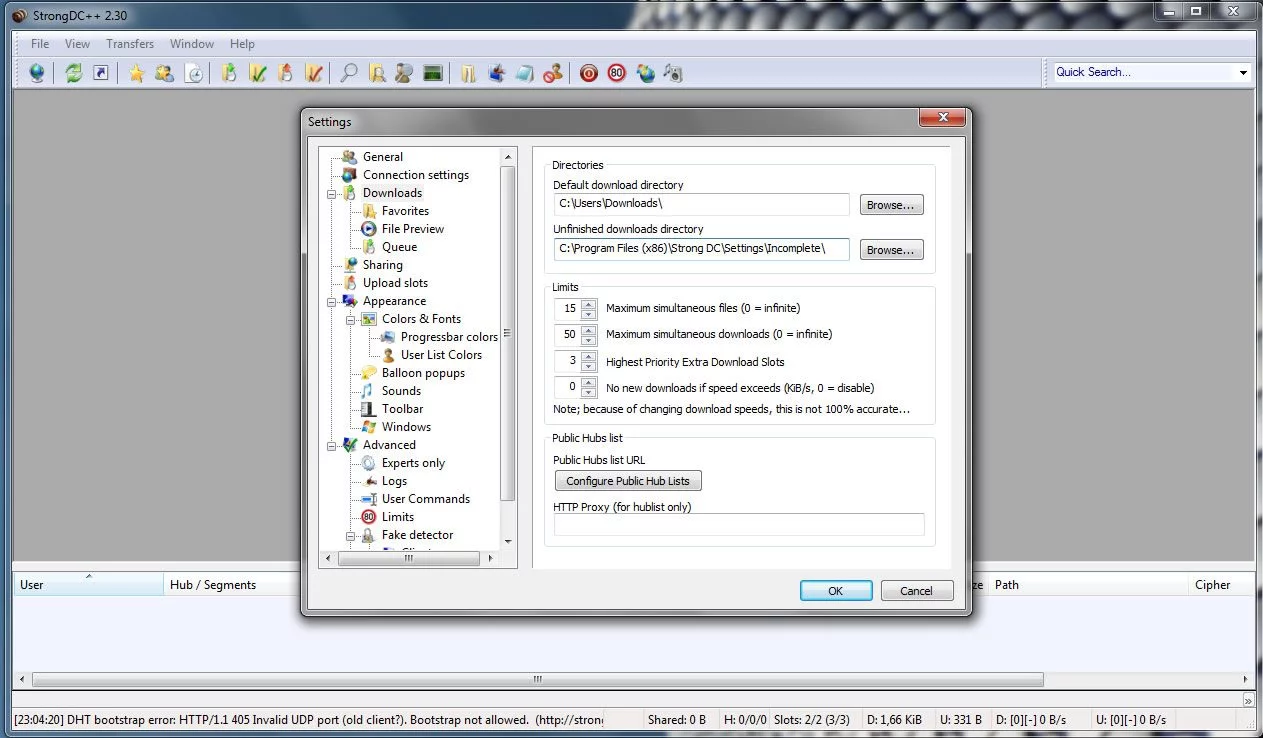This screenshot has height=738, width=1263.
Task: Open Upload Queue from the main toolbar
Action: (x=286, y=73)
